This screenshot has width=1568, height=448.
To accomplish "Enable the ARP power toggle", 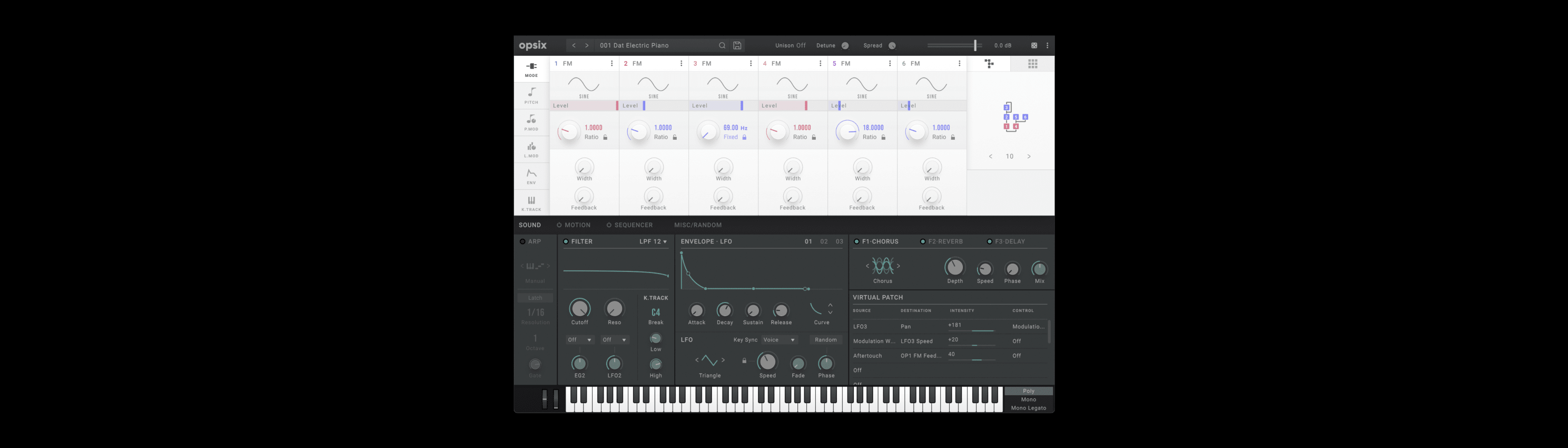I will coord(522,241).
